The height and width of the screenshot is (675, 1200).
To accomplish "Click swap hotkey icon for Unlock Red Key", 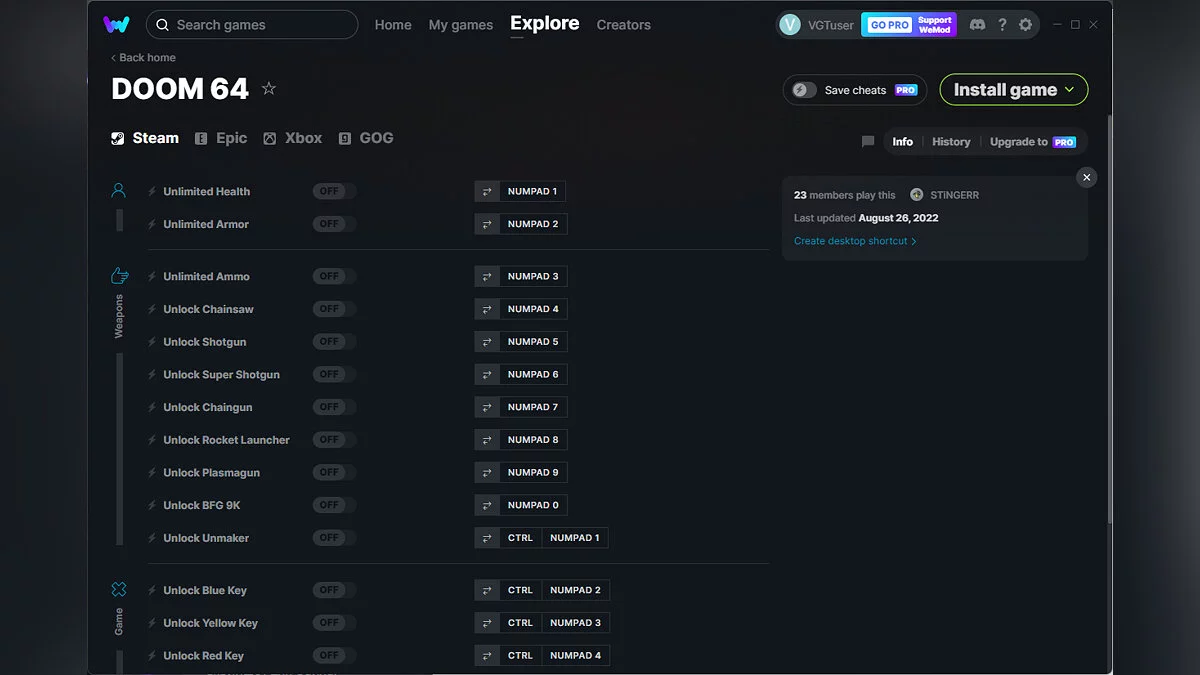I will [487, 656].
